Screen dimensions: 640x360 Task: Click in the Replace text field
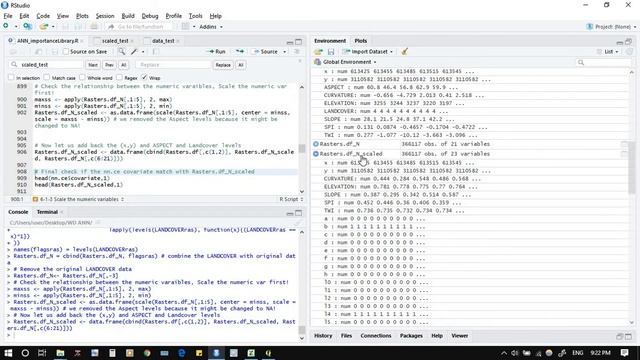(173, 65)
